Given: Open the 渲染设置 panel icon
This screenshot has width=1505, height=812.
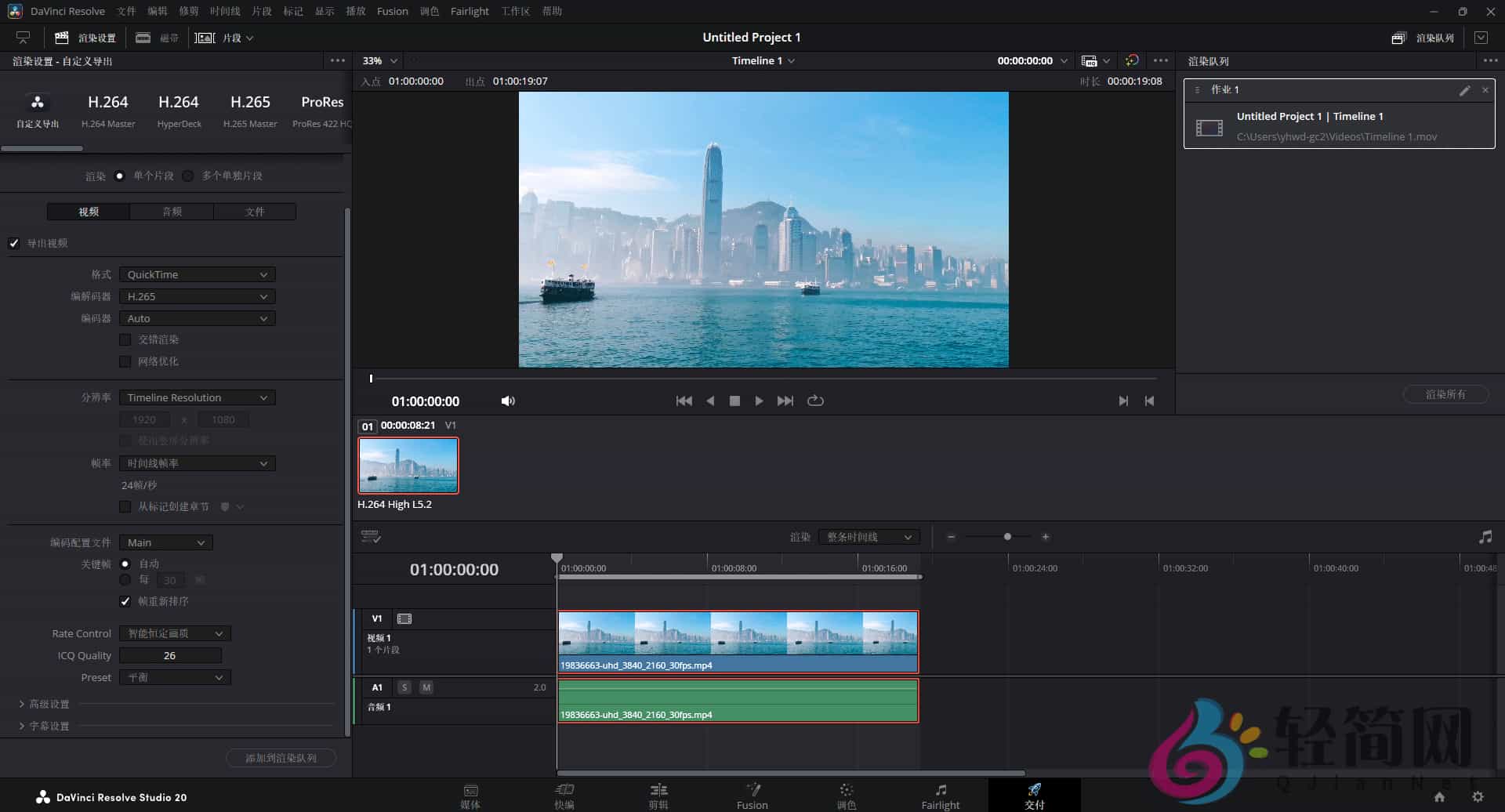Looking at the screenshot, I should click(62, 37).
